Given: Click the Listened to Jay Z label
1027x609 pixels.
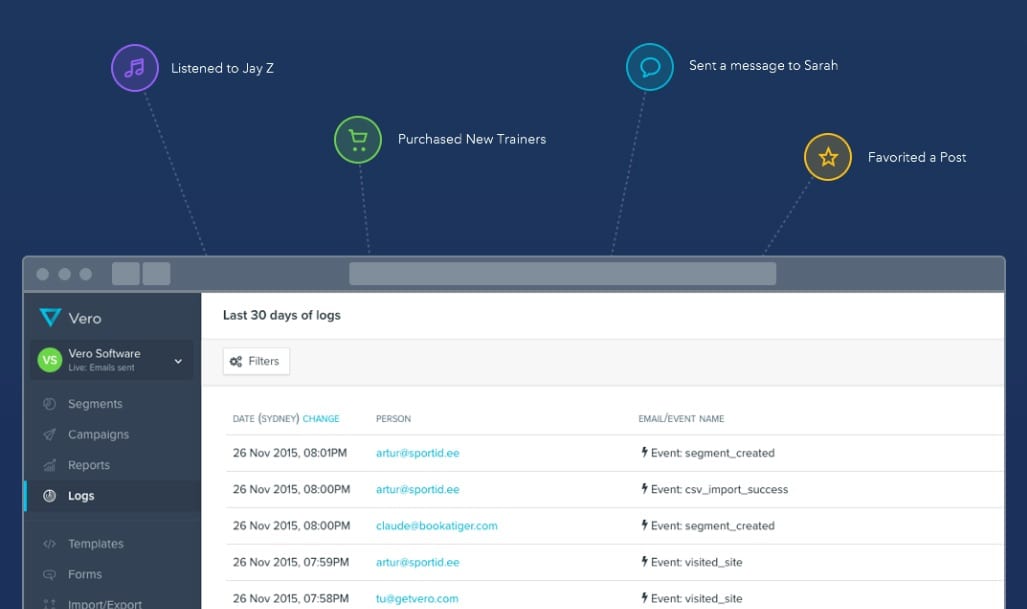Looking at the screenshot, I should point(222,68).
